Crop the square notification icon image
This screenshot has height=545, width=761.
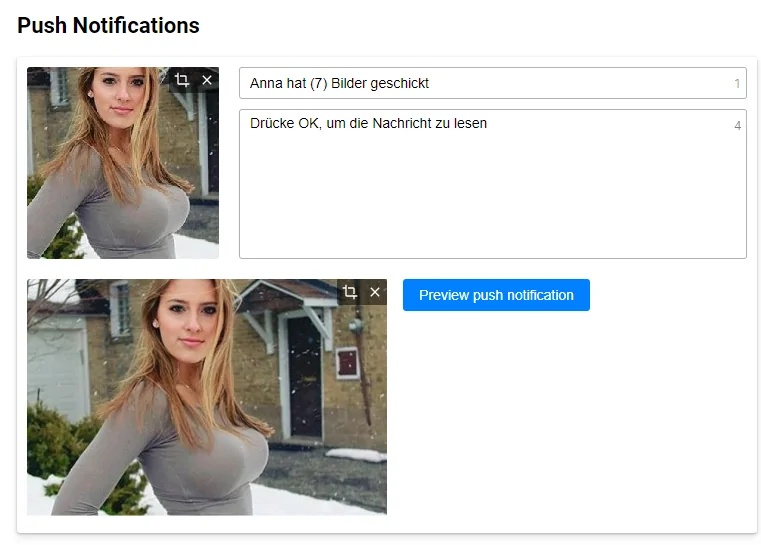(x=182, y=80)
